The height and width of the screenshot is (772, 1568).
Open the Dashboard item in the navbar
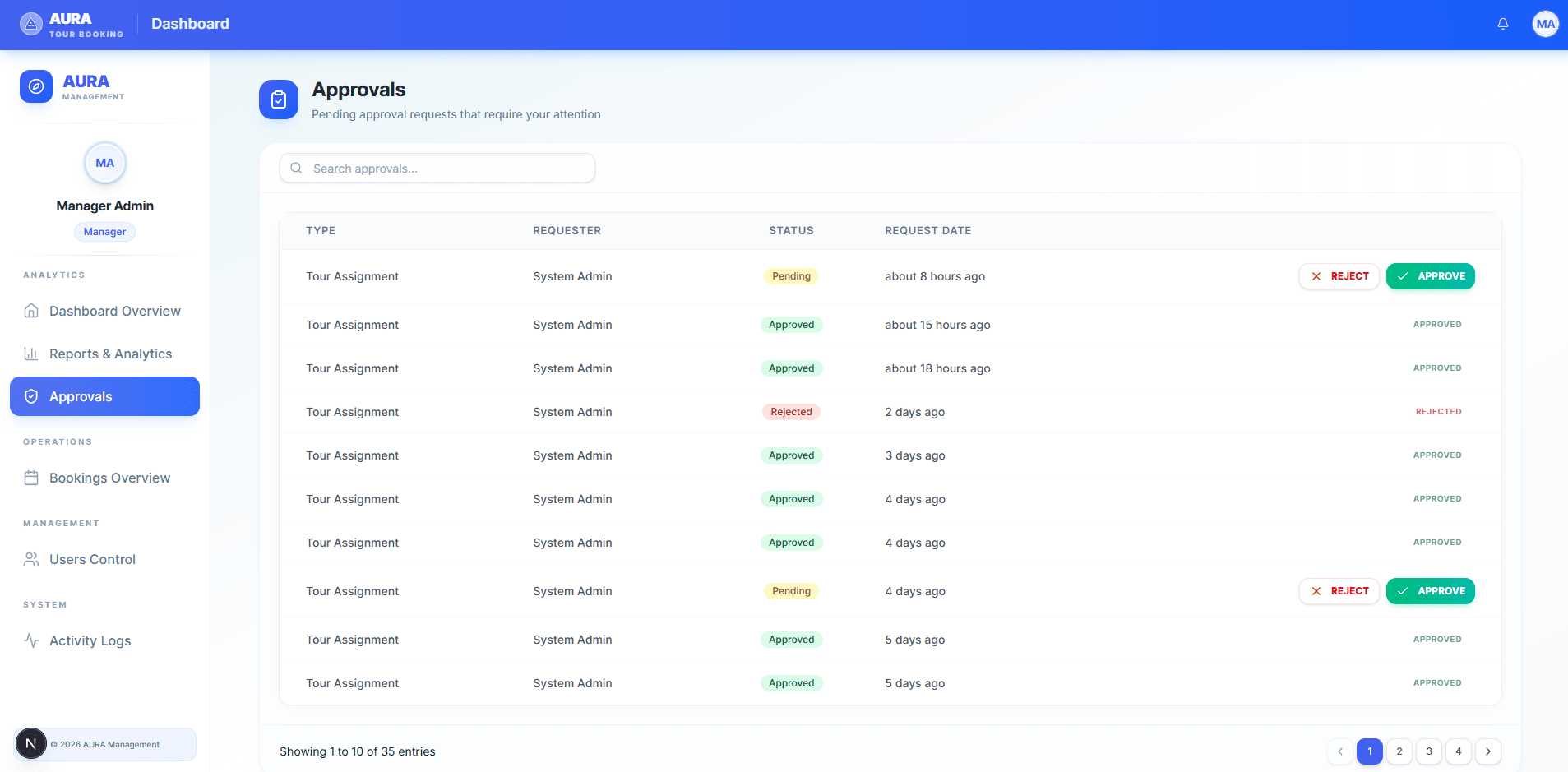(x=190, y=23)
